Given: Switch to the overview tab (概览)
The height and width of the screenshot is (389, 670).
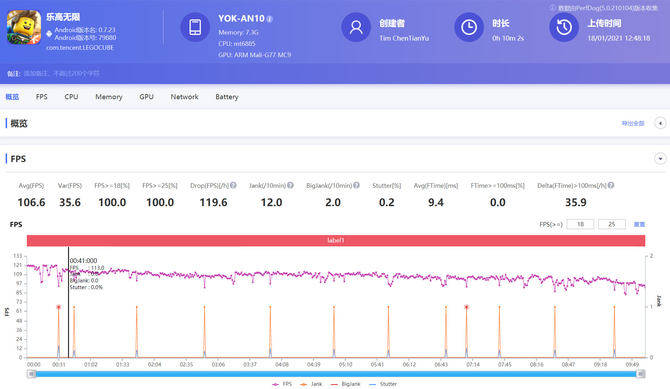Looking at the screenshot, I should pos(12,97).
